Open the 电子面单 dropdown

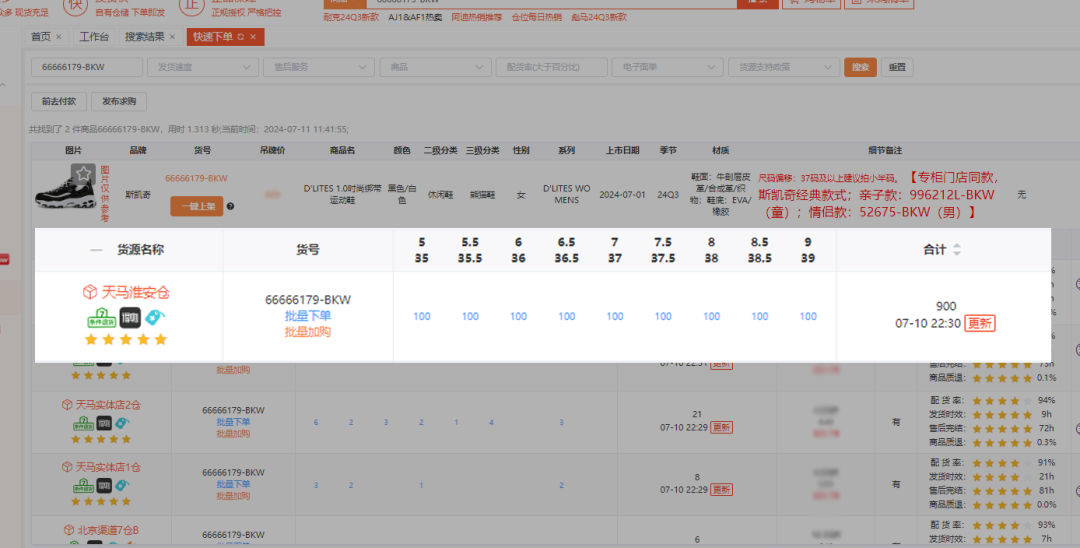click(667, 67)
